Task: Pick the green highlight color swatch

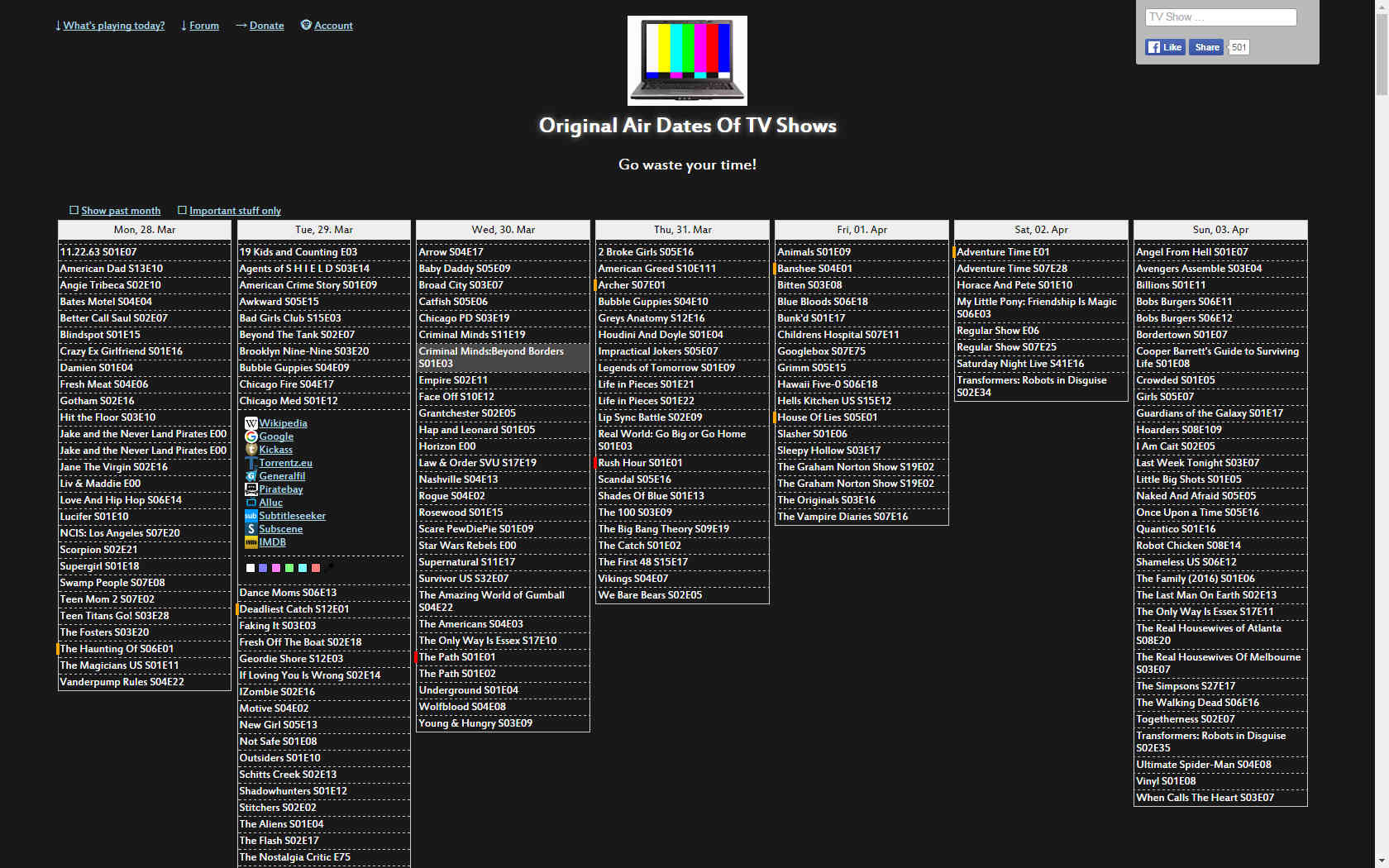Action: [289, 568]
